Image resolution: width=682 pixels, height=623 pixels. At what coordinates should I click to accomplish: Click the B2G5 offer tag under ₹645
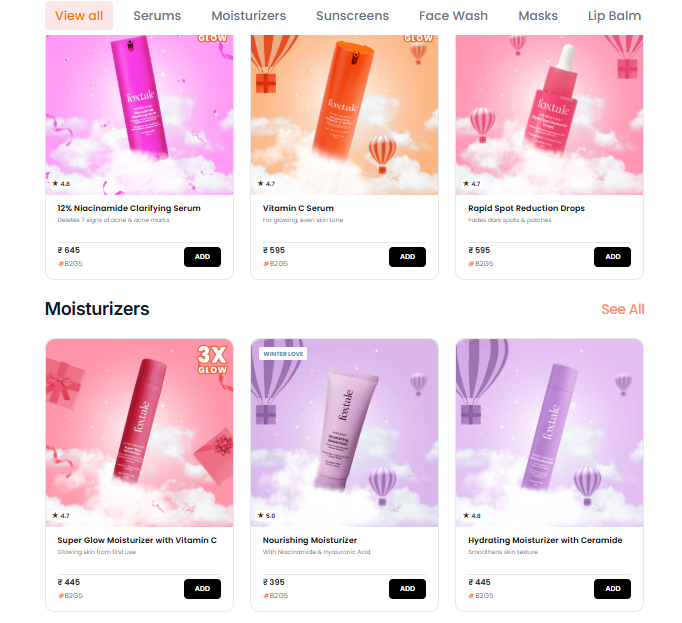pyautogui.click(x=70, y=264)
